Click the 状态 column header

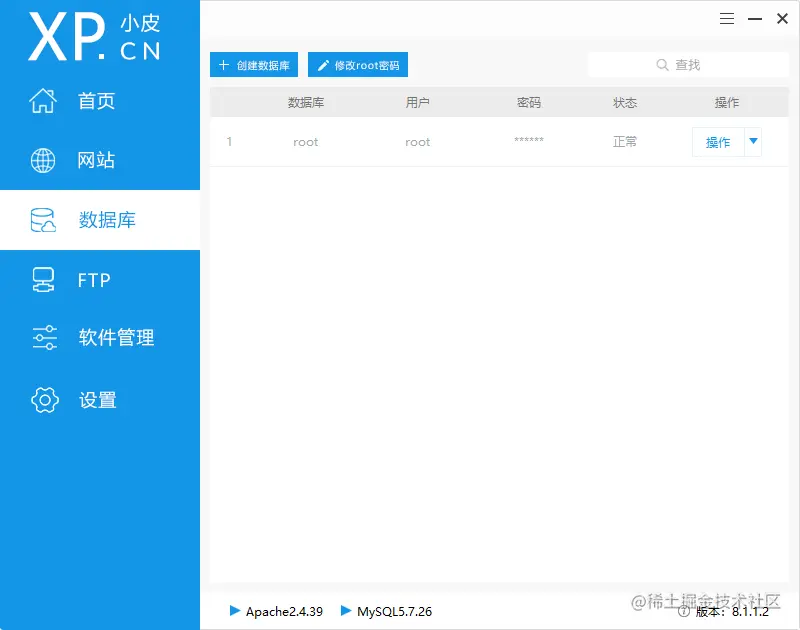(x=625, y=103)
